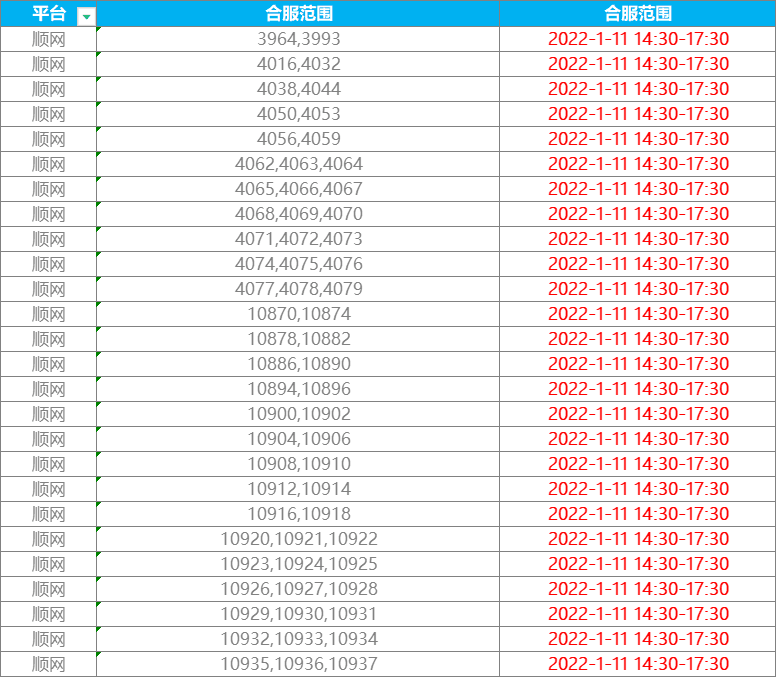Viewport: 776px width, 677px height.
Task: Select cell 4062,4063,4064
Action: [x=298, y=164]
